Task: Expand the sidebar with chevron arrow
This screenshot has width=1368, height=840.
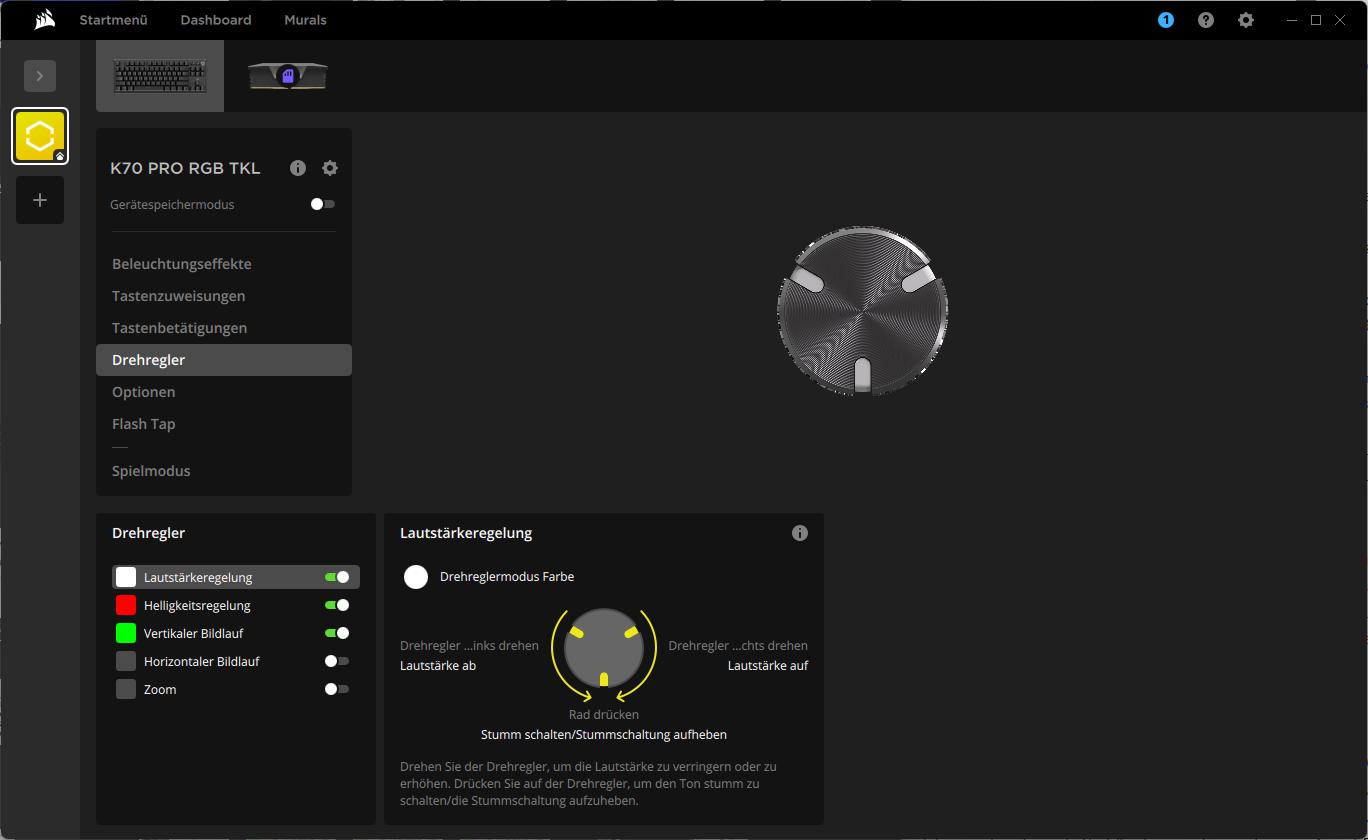Action: pyautogui.click(x=40, y=76)
